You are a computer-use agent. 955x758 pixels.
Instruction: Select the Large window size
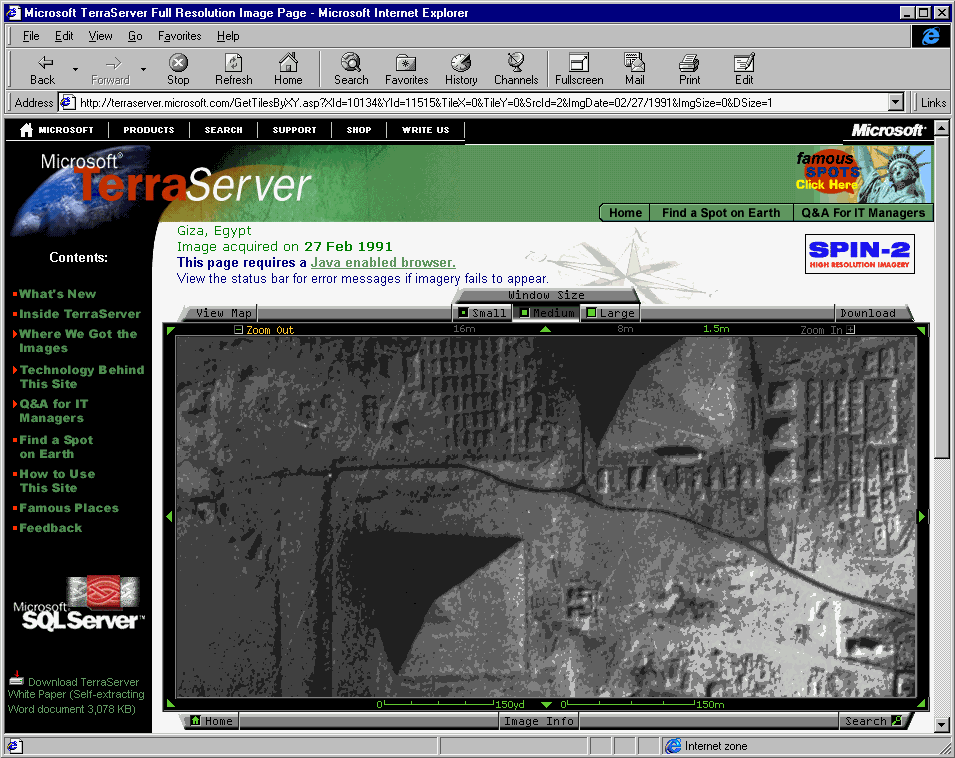611,313
